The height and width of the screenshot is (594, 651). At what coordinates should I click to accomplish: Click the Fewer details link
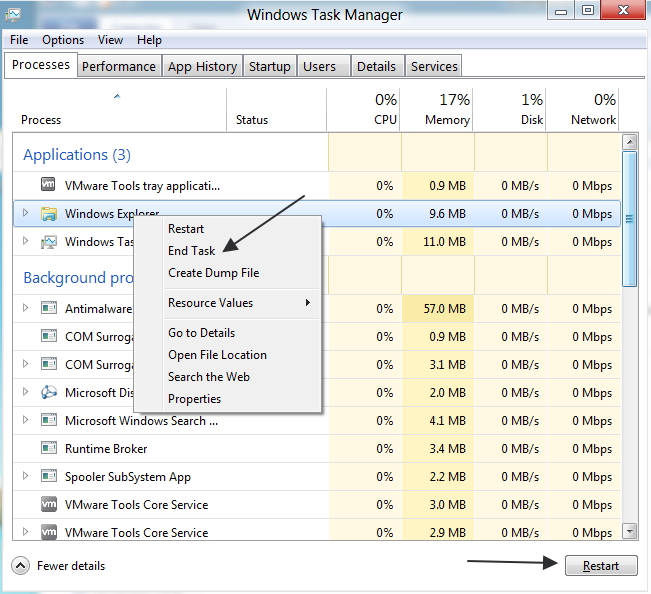(71, 566)
